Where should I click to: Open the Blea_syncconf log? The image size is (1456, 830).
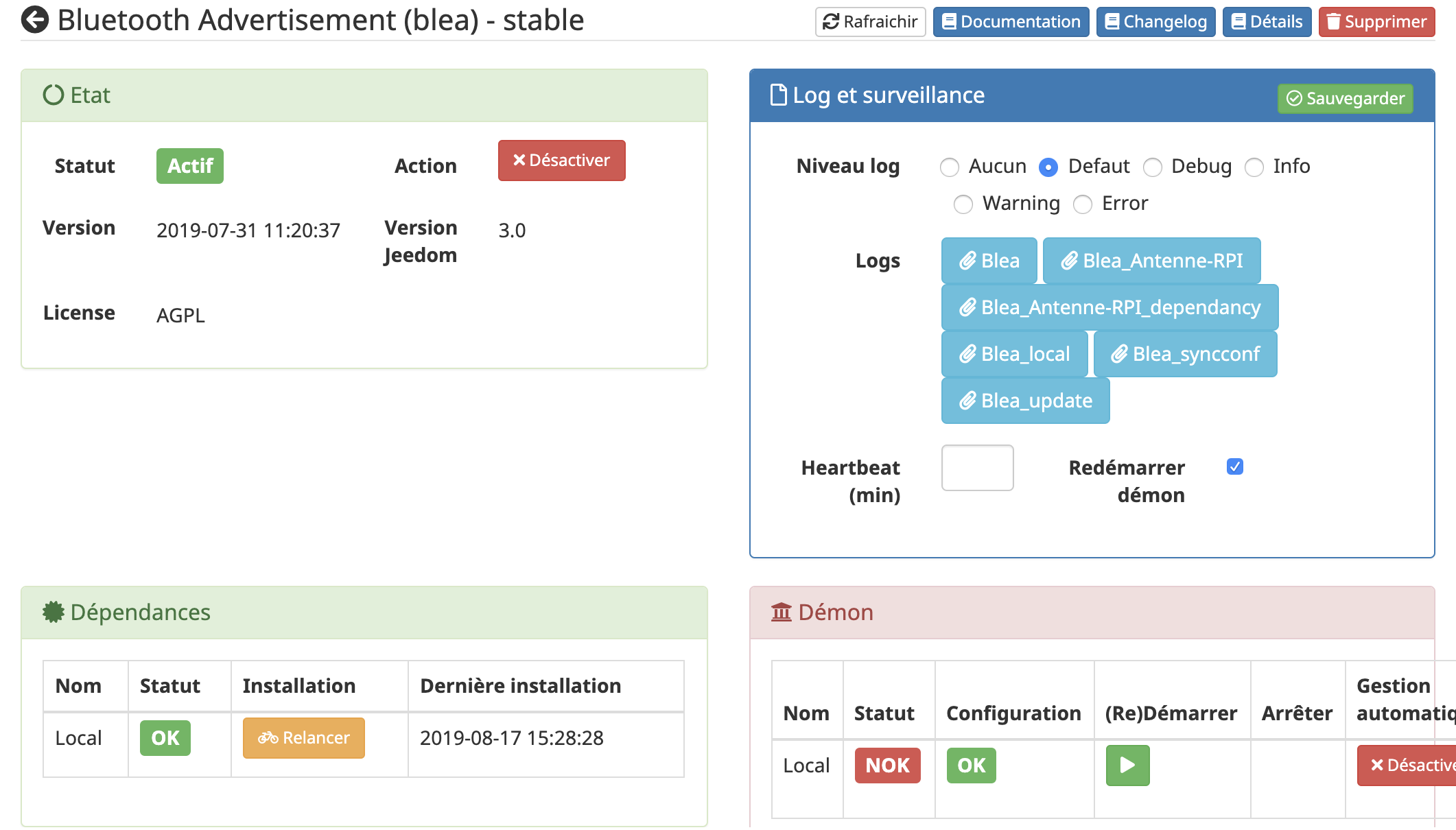[x=1185, y=354]
